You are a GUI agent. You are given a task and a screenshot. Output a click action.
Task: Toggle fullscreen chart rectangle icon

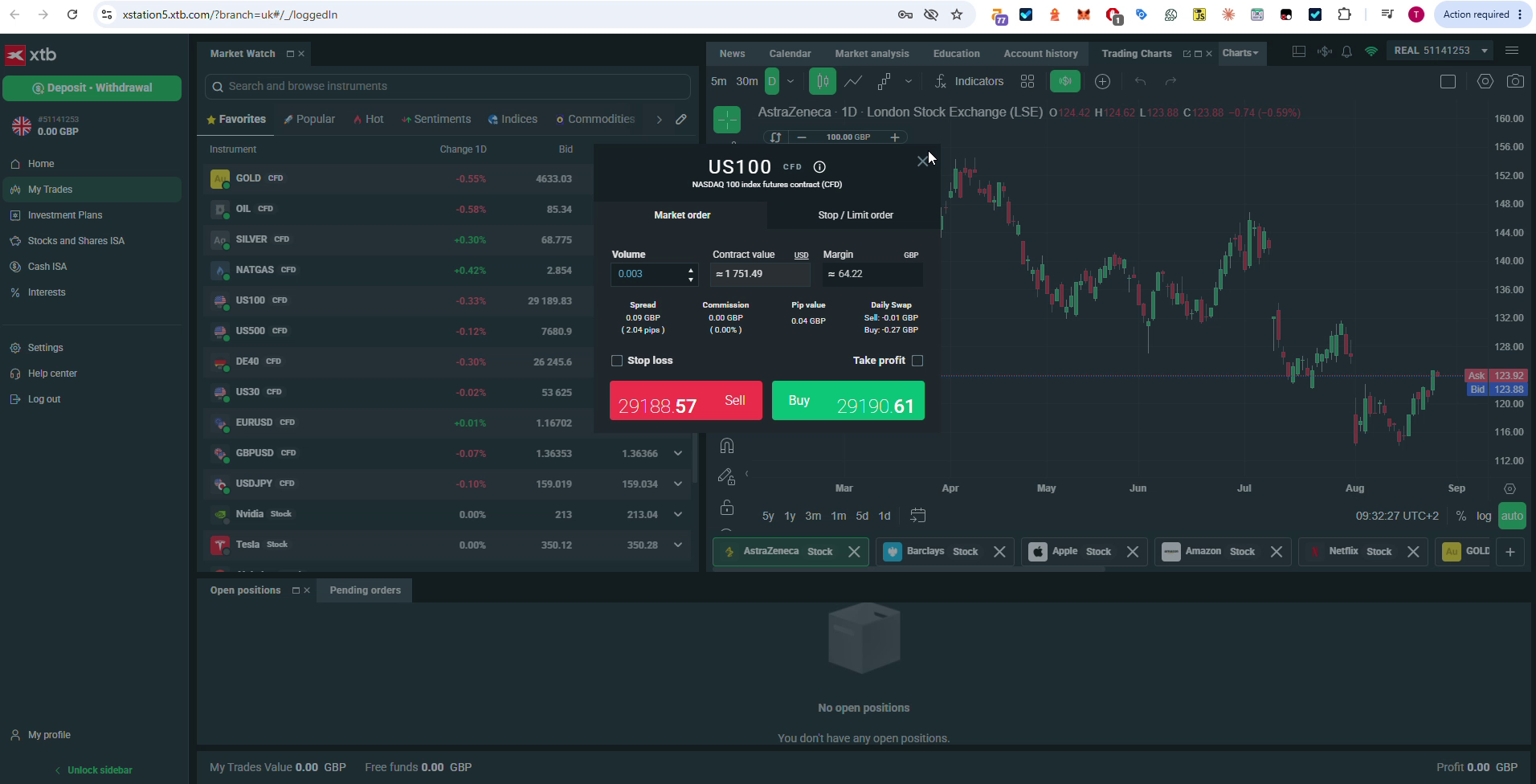click(x=1448, y=81)
